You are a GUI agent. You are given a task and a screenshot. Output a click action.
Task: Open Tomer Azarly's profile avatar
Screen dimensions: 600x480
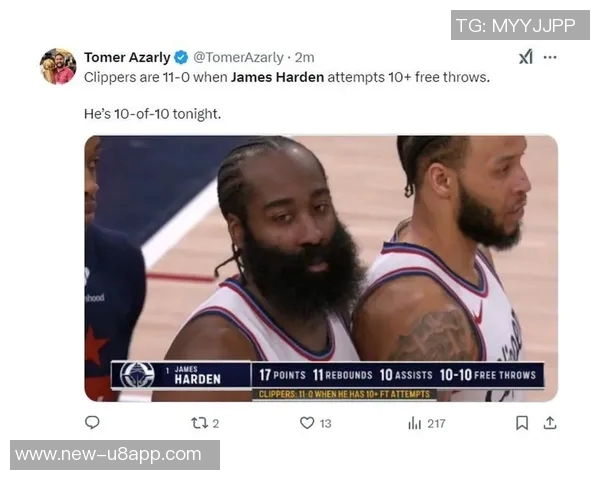click(58, 66)
